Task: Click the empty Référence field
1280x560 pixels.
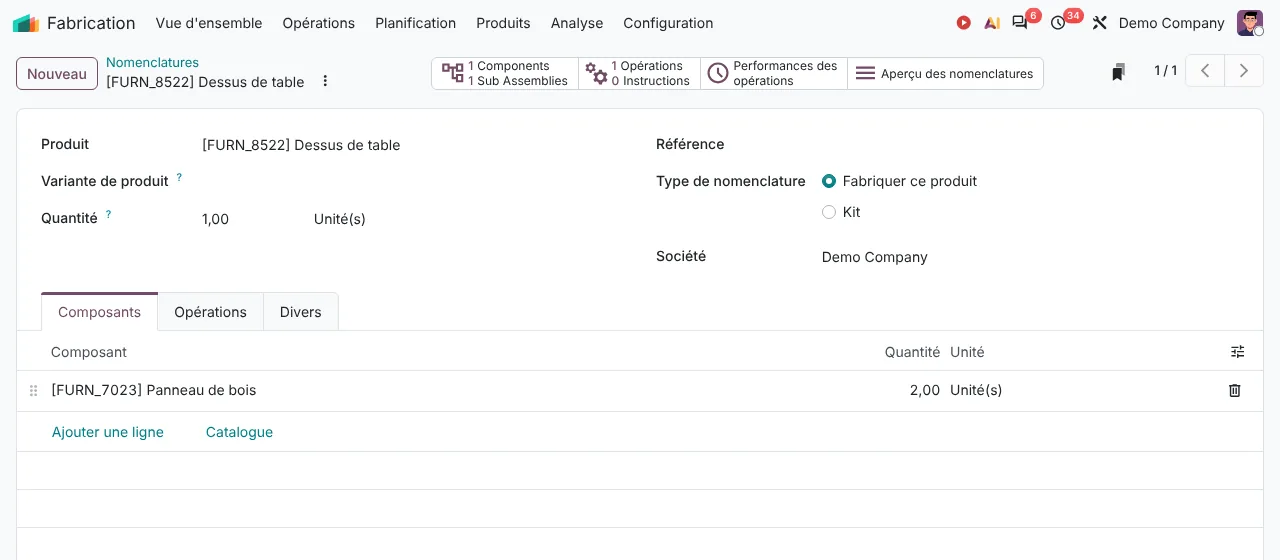Action: 1030,145
